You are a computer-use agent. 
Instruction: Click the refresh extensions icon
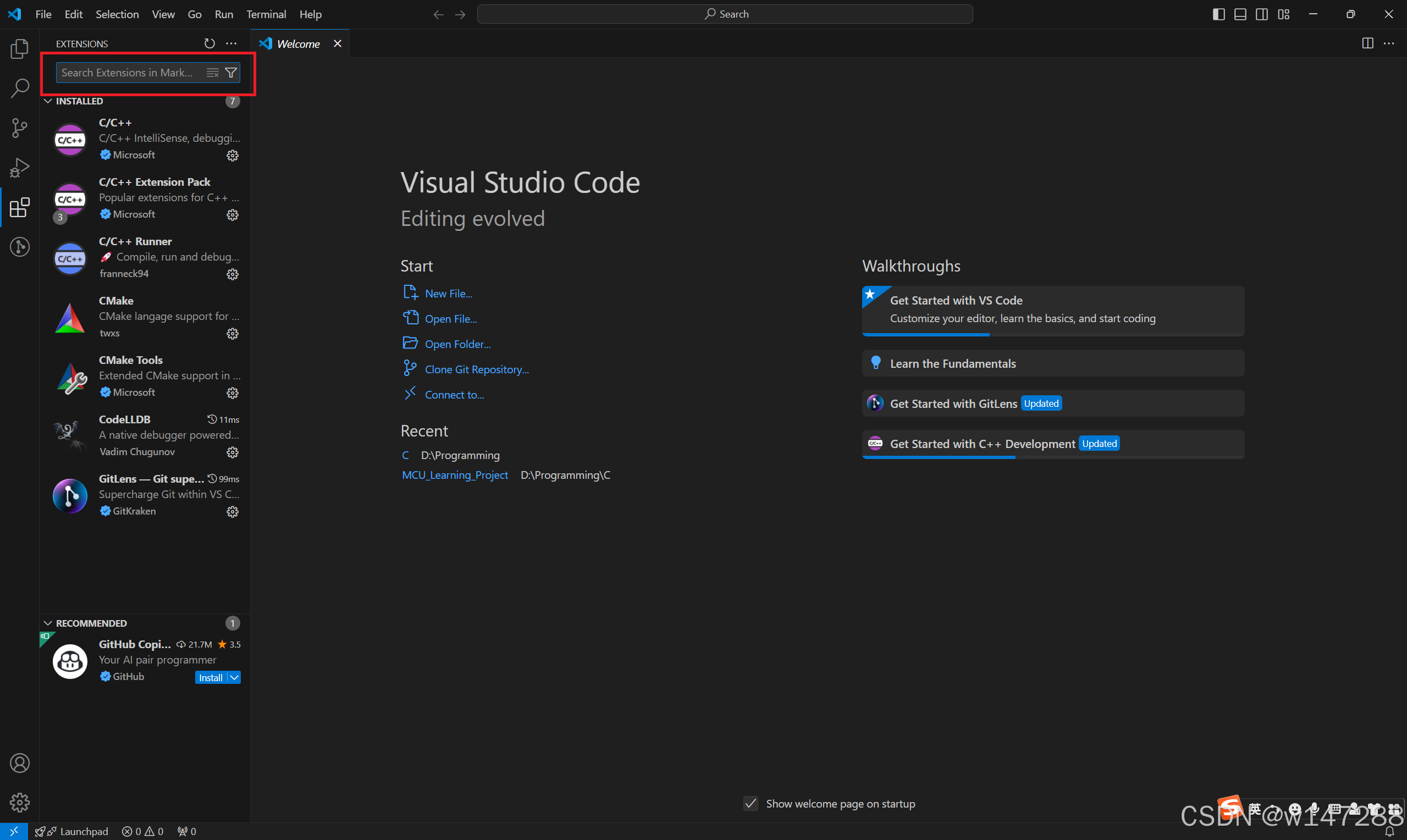[209, 43]
